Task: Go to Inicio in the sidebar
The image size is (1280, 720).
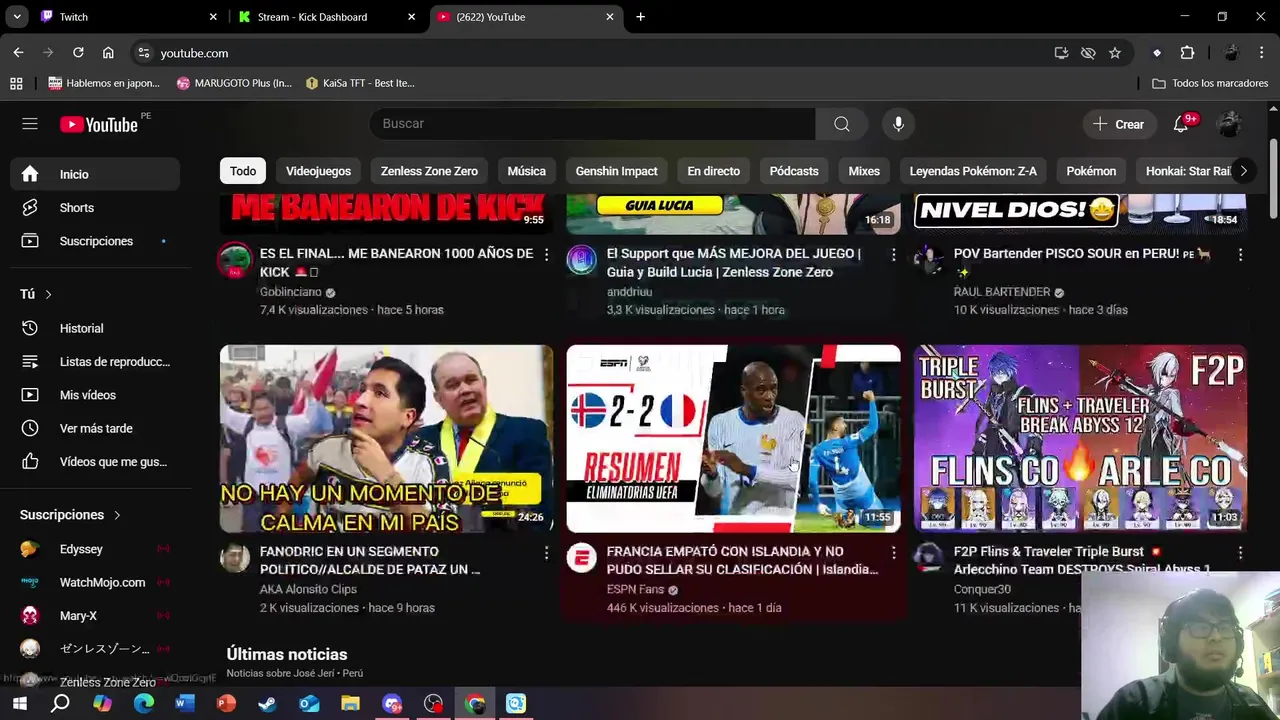Action: coord(96,174)
